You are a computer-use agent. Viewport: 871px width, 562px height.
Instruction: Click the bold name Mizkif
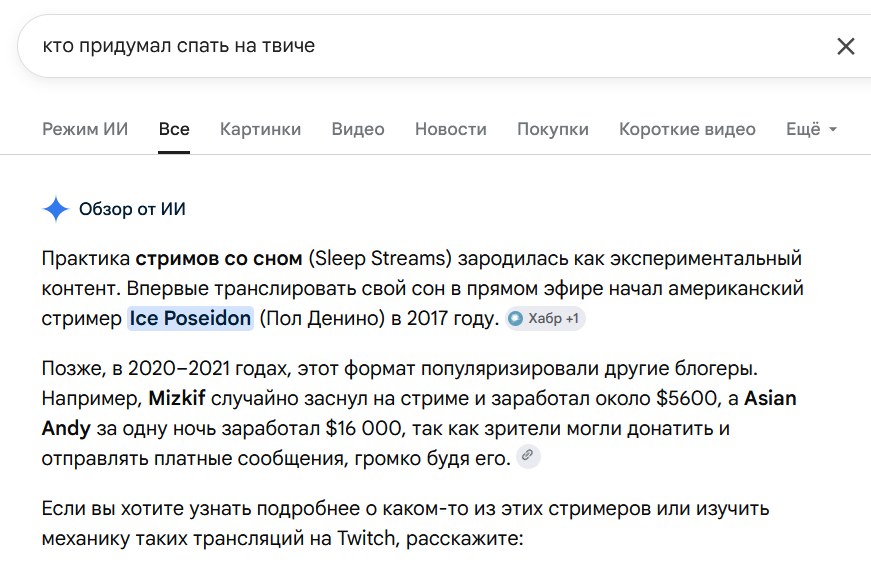[x=177, y=398]
